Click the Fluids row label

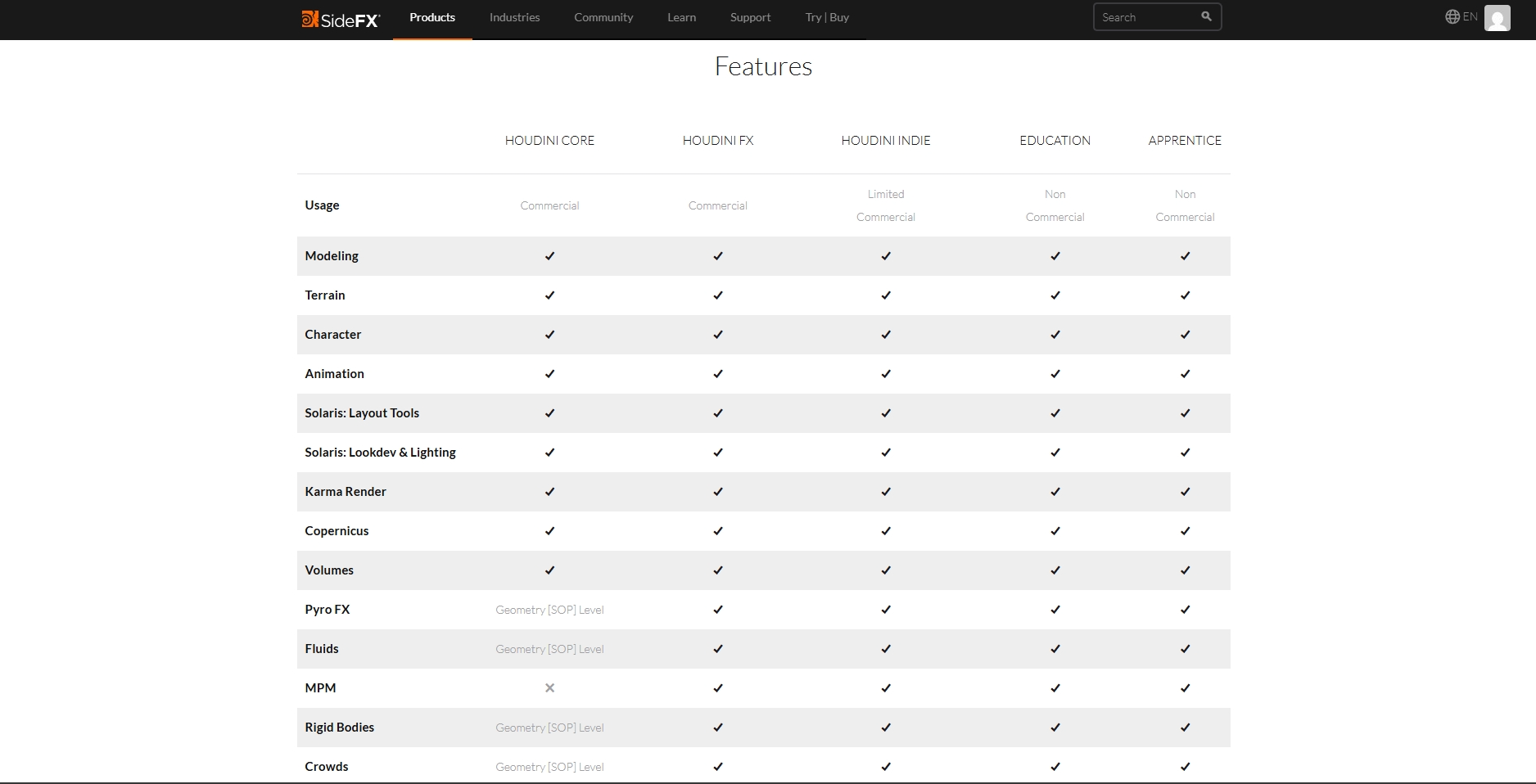tap(322, 649)
